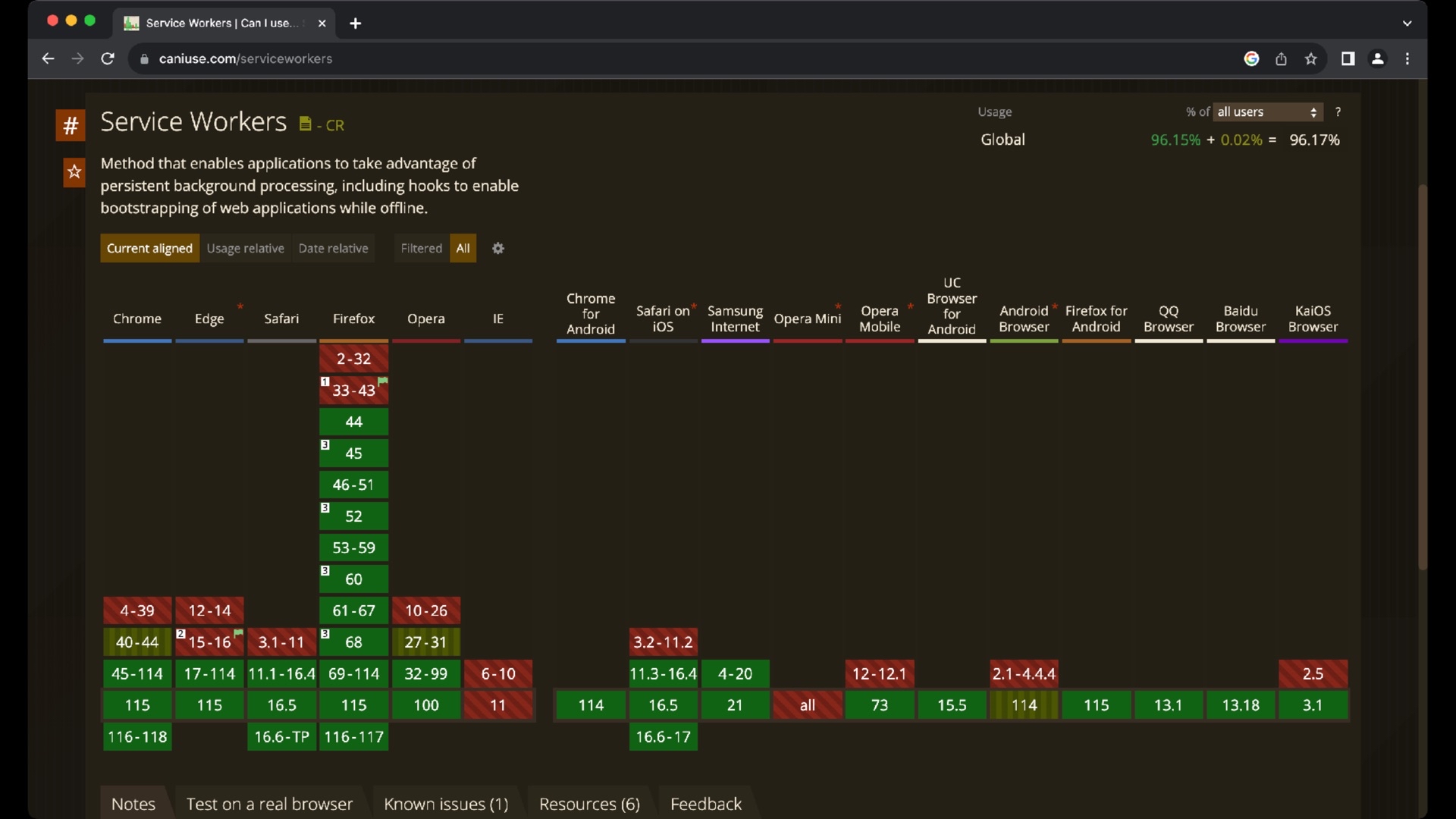Switch view to Usage relative
Screen dimensions: 1456x819
click(x=245, y=249)
